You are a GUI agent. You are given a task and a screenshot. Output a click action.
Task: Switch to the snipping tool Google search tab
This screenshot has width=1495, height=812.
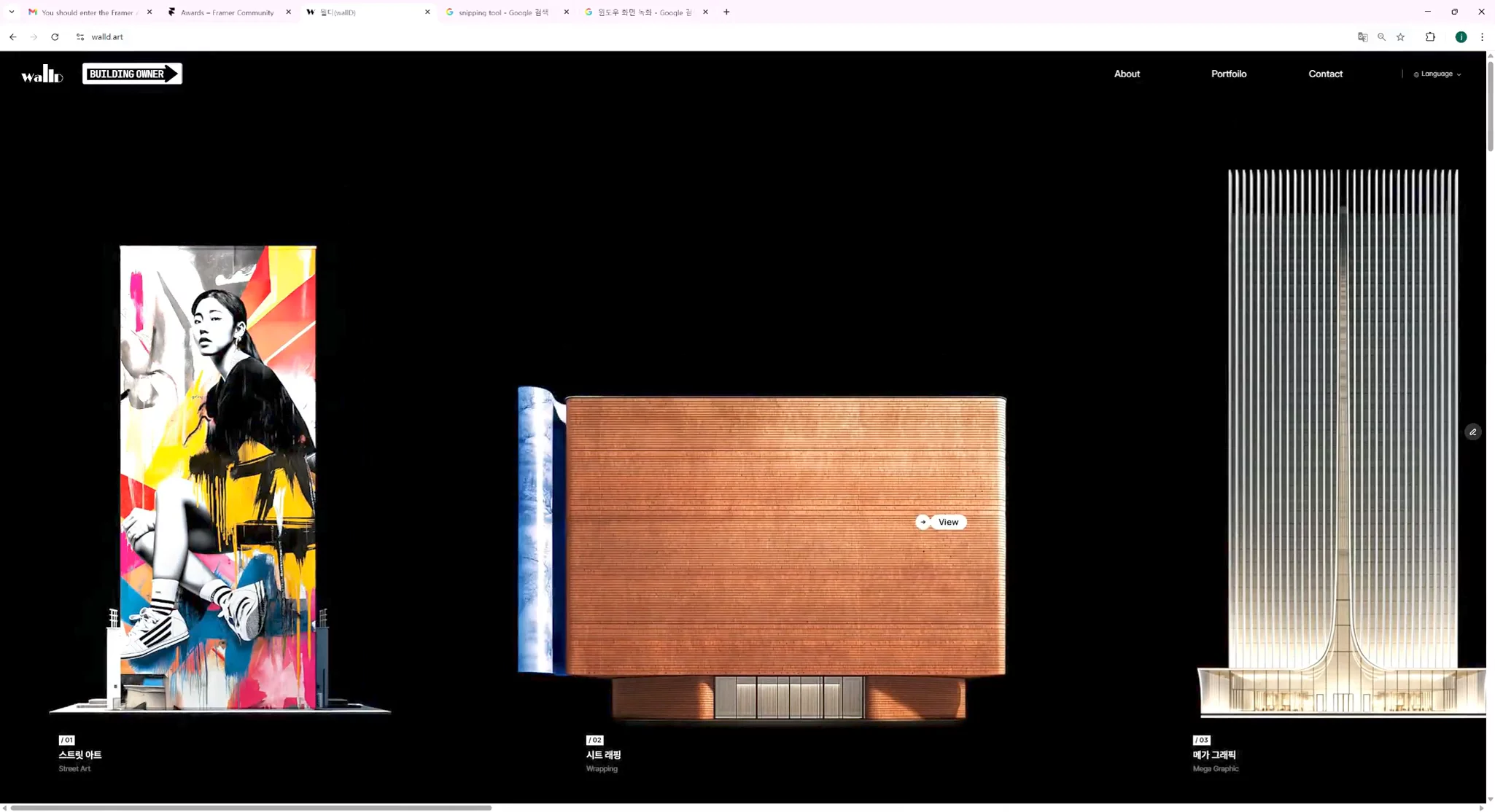(x=503, y=12)
